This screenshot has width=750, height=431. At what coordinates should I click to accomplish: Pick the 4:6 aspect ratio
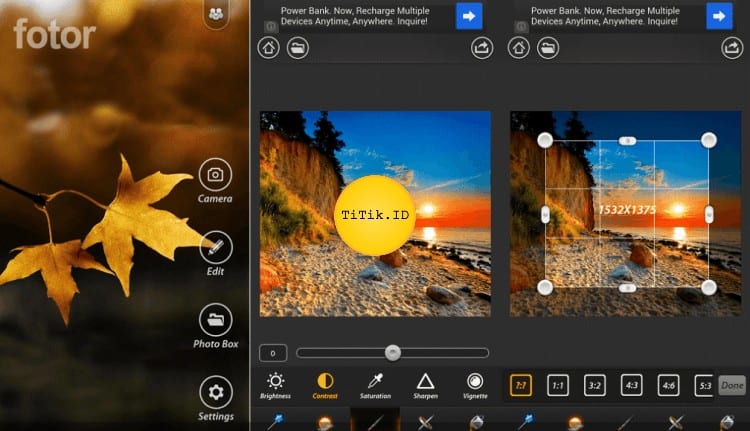pos(668,385)
